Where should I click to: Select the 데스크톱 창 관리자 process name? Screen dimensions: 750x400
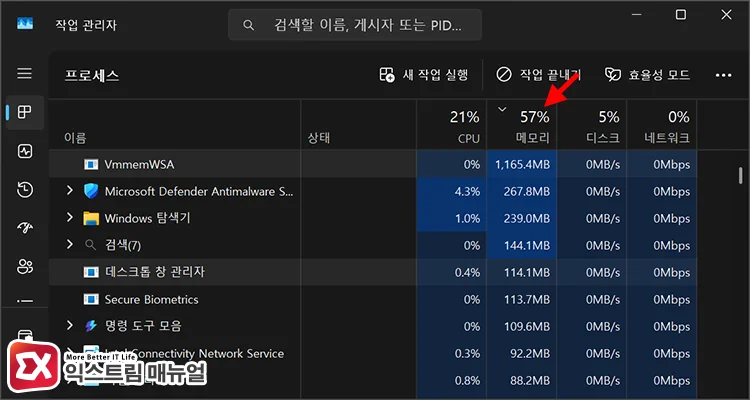pos(154,272)
